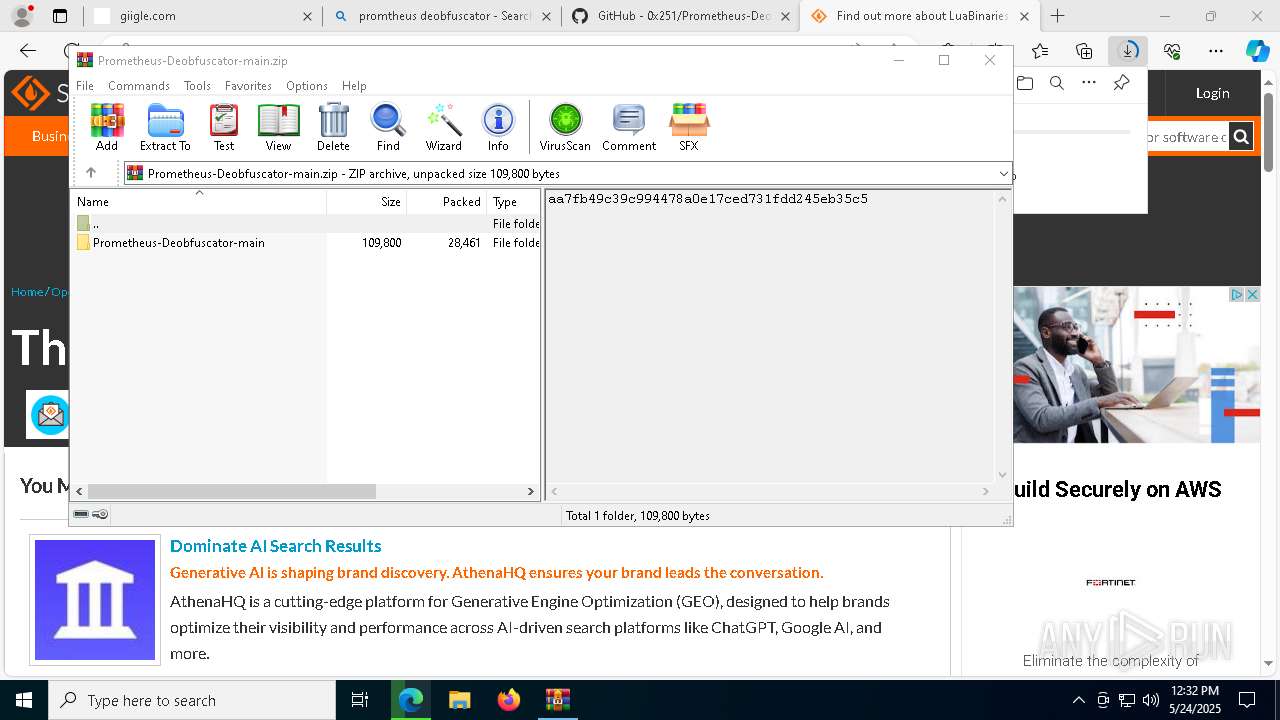Sort by the Type column header
The width and height of the screenshot is (1280, 720).
click(x=514, y=201)
